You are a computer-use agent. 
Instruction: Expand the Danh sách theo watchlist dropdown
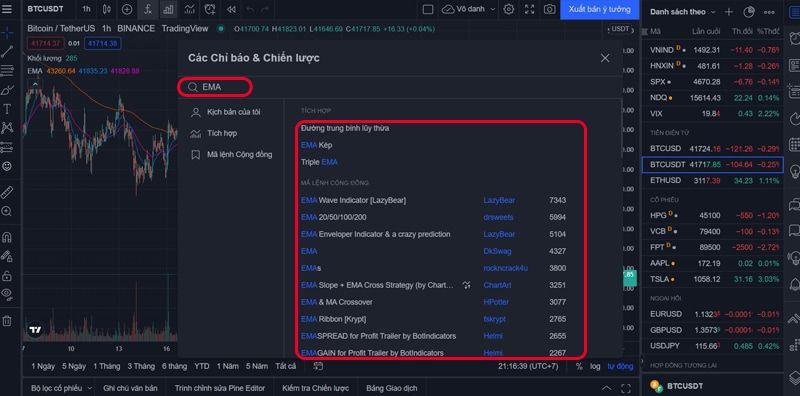pyautogui.click(x=683, y=12)
